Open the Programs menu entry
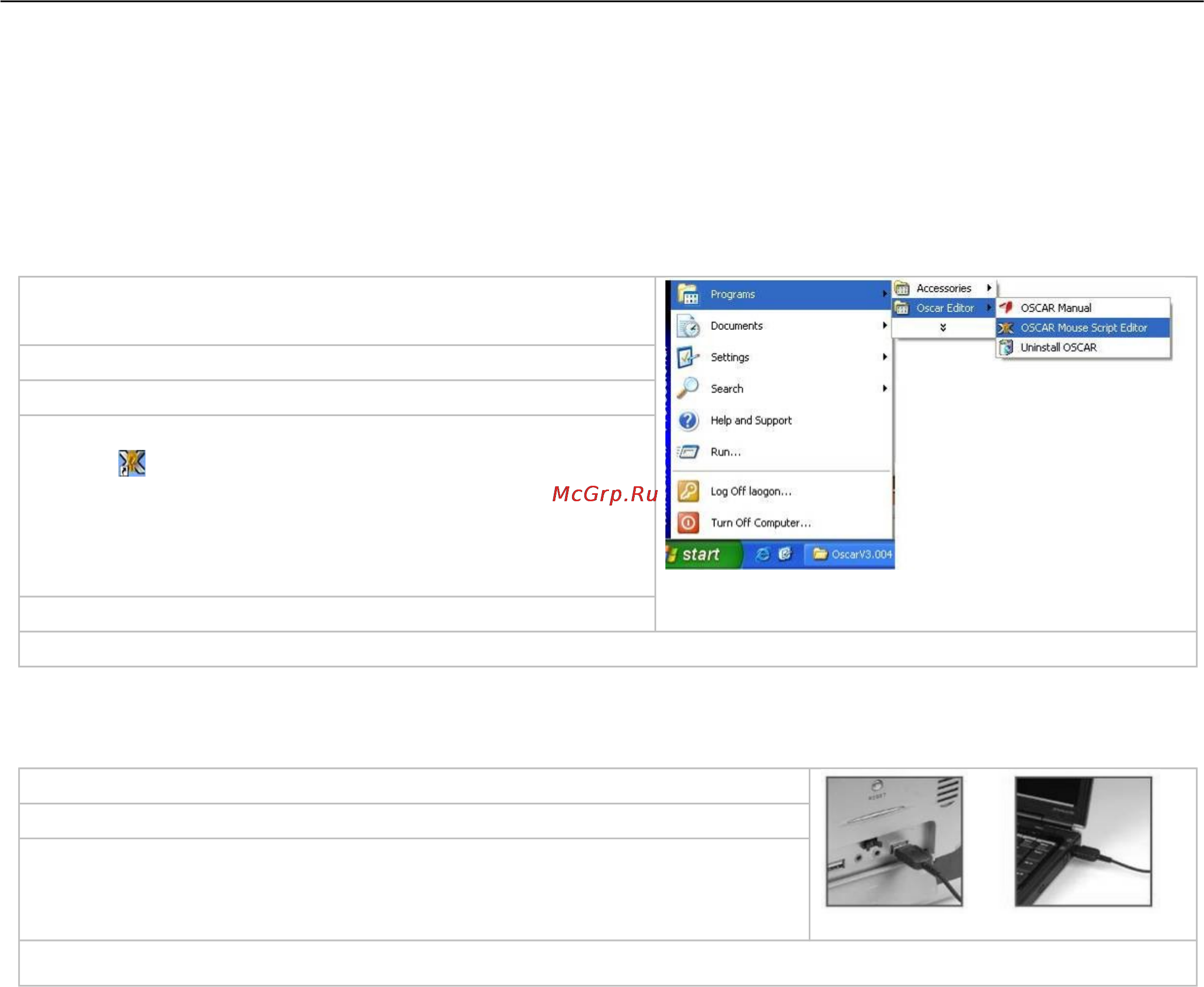The height and width of the screenshot is (987, 1204). click(781, 295)
